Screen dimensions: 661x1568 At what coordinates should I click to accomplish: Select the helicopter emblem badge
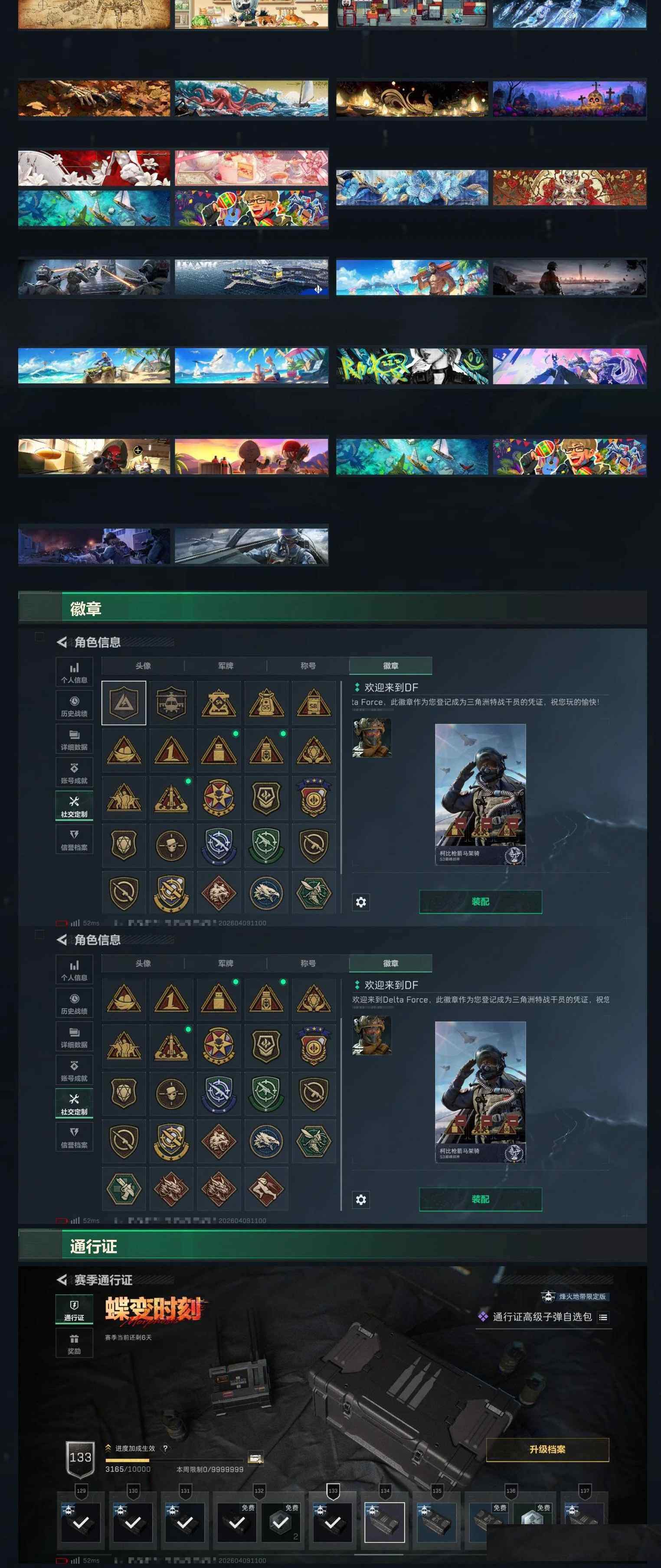coord(171,703)
